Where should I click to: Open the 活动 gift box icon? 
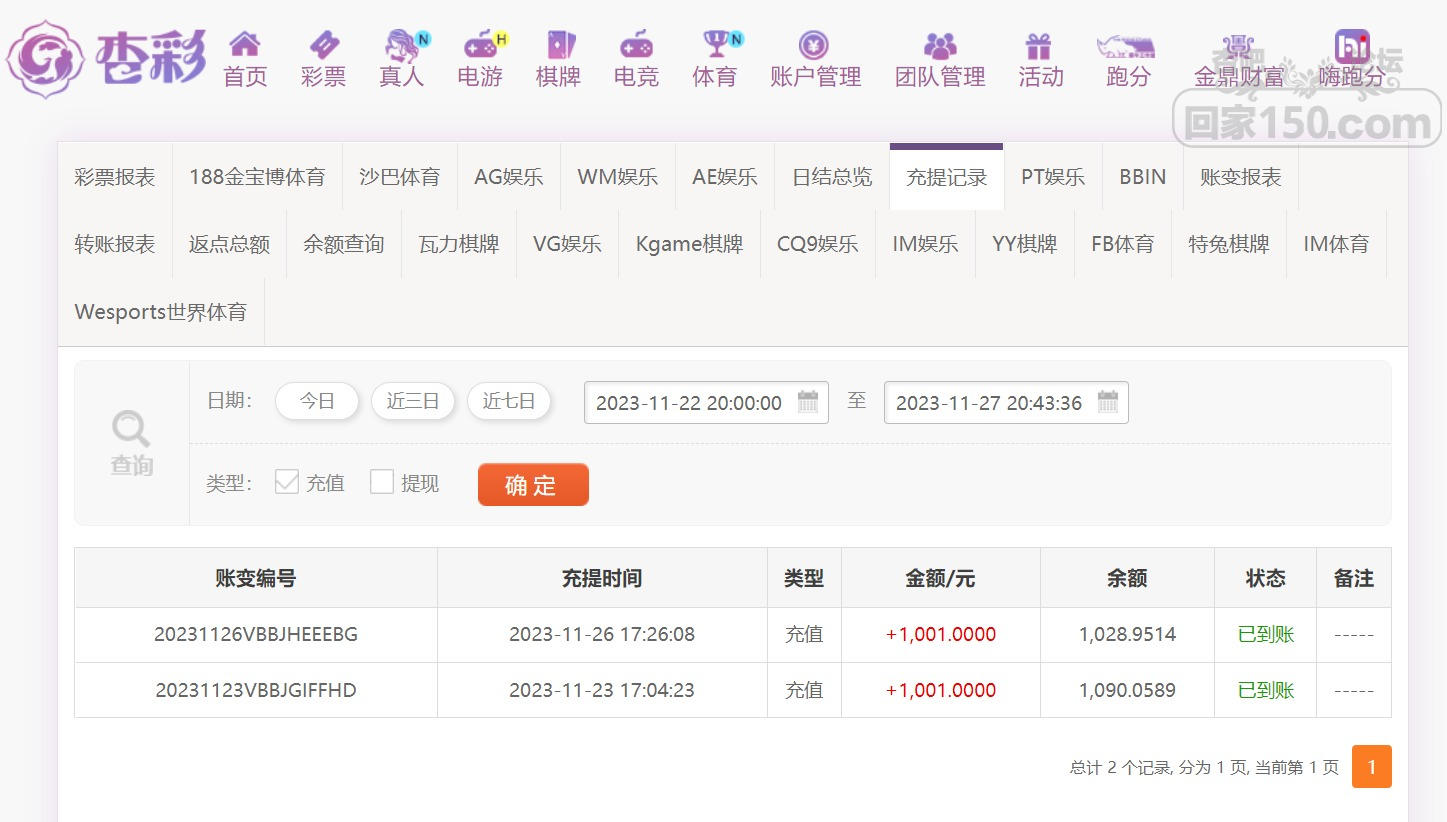(1039, 45)
